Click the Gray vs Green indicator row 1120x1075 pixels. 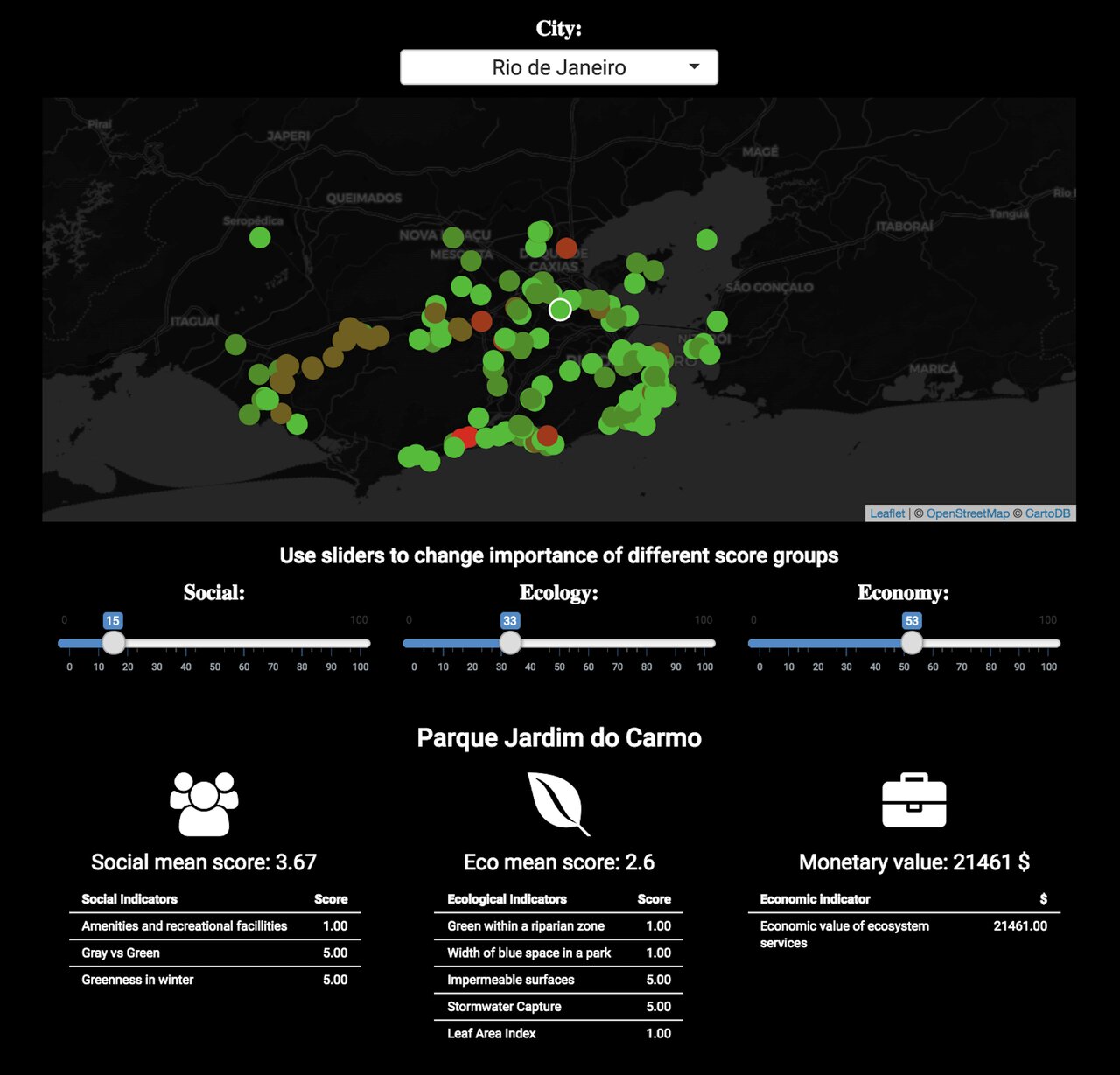point(214,953)
